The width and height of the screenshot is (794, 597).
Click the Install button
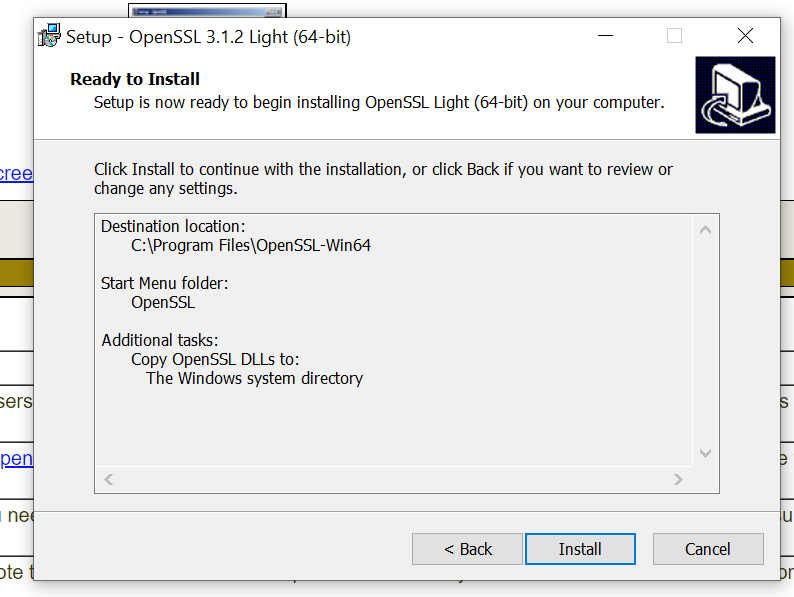(x=580, y=549)
